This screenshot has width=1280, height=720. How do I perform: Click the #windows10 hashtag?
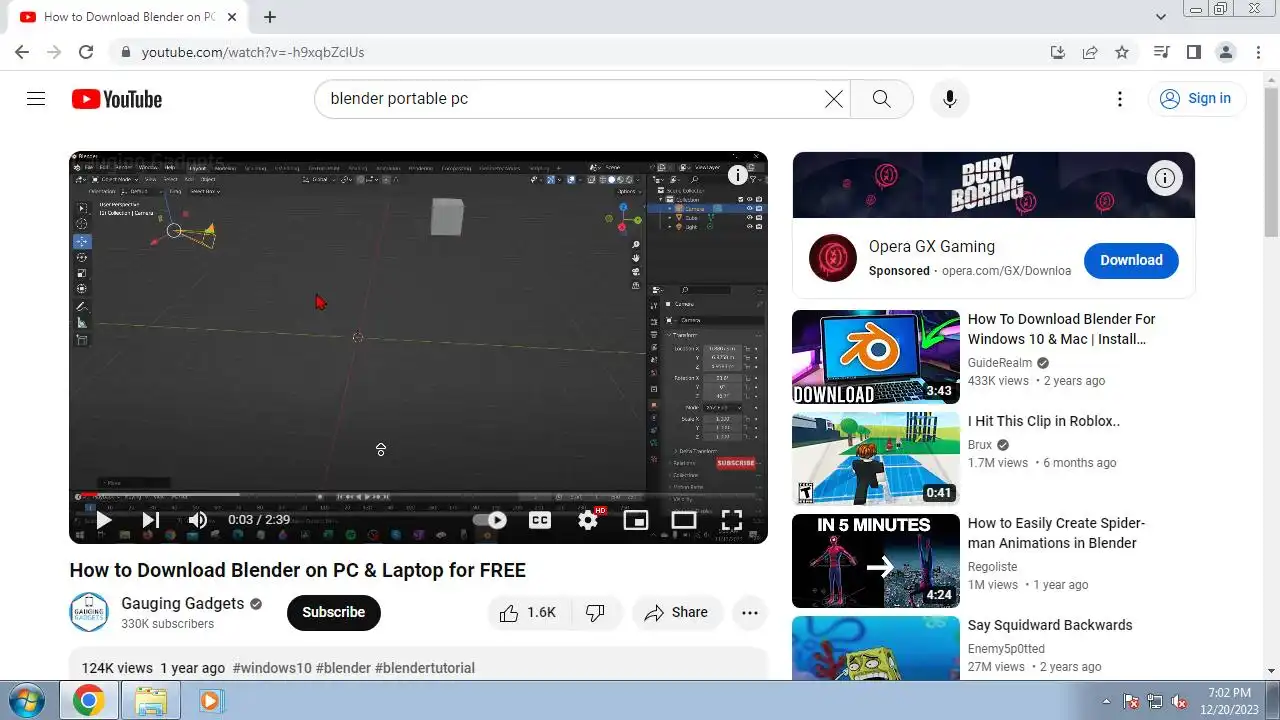coord(272,668)
